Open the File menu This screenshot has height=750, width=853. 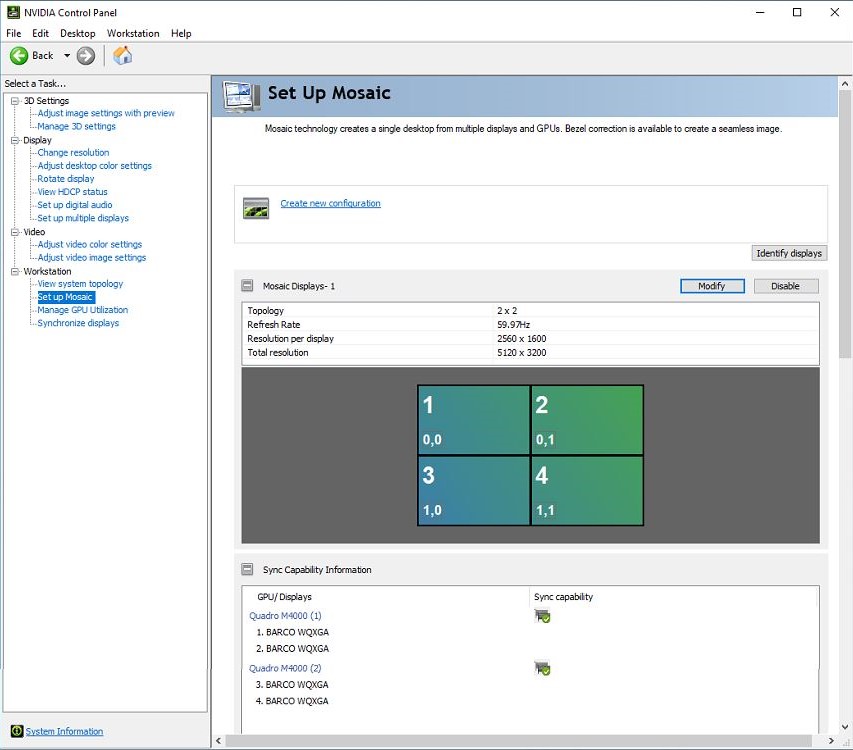[x=14, y=33]
